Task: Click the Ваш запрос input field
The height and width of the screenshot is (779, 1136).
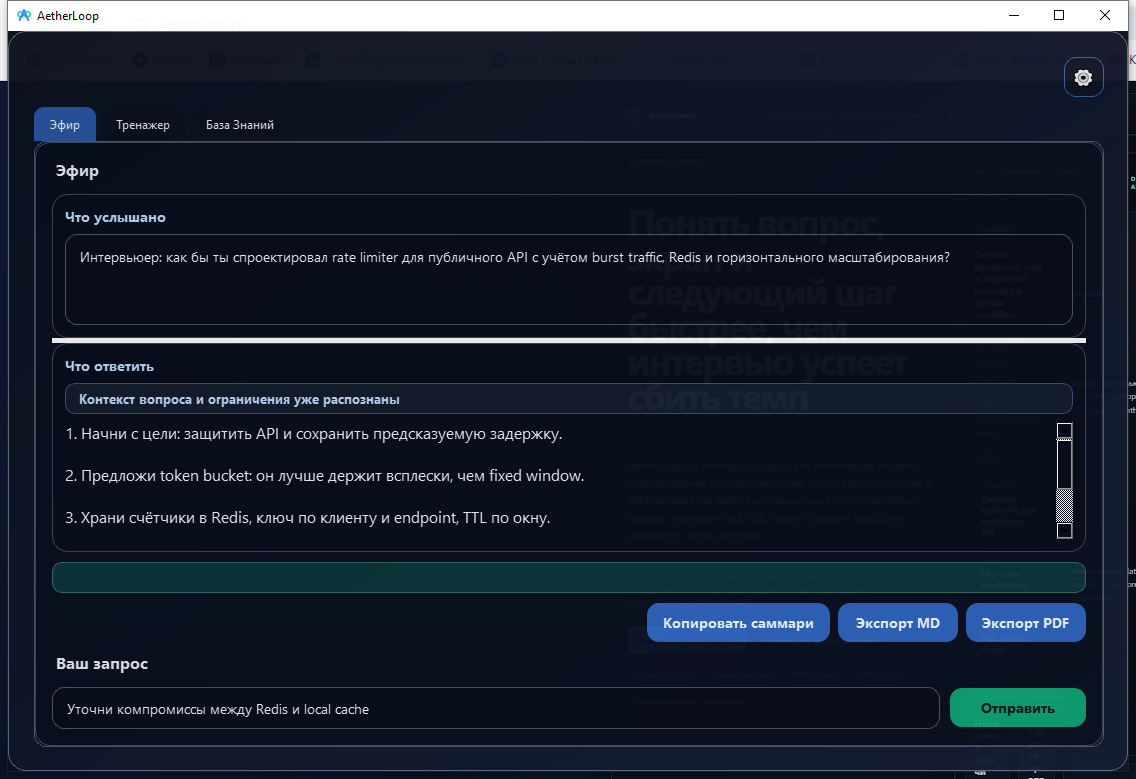Action: (x=495, y=707)
